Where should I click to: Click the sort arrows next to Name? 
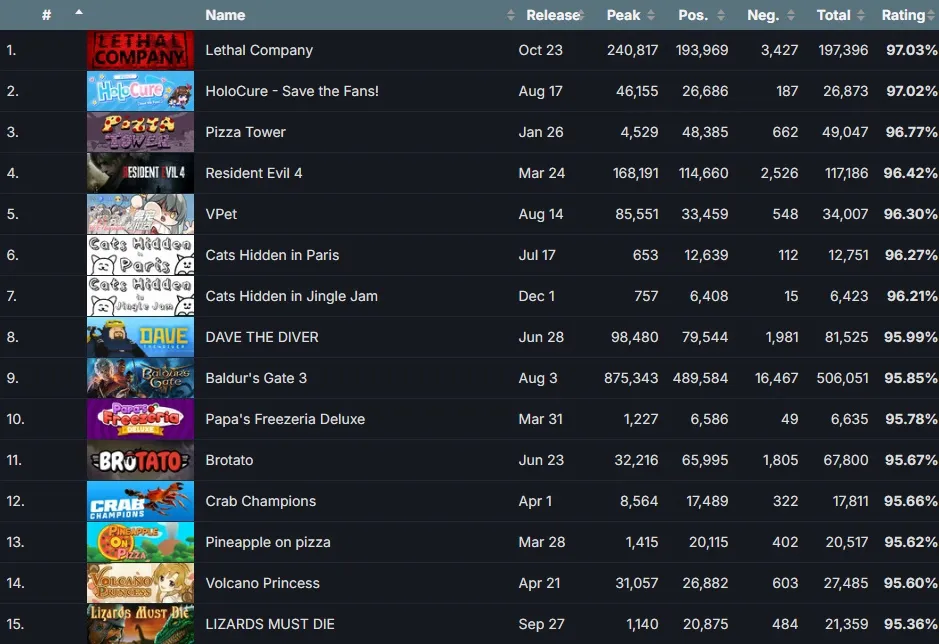[511, 15]
